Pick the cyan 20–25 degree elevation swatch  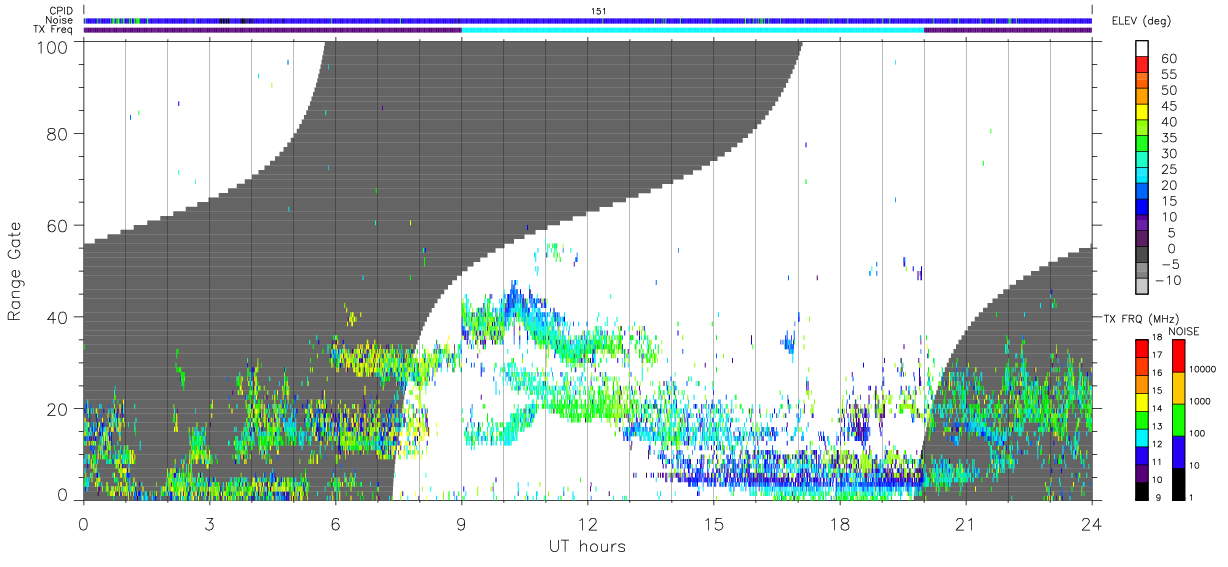[x=1143, y=177]
